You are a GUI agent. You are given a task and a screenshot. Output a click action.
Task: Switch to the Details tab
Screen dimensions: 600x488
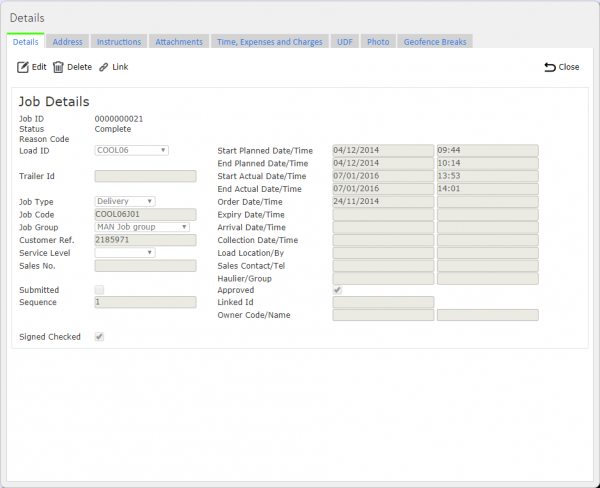(26, 42)
